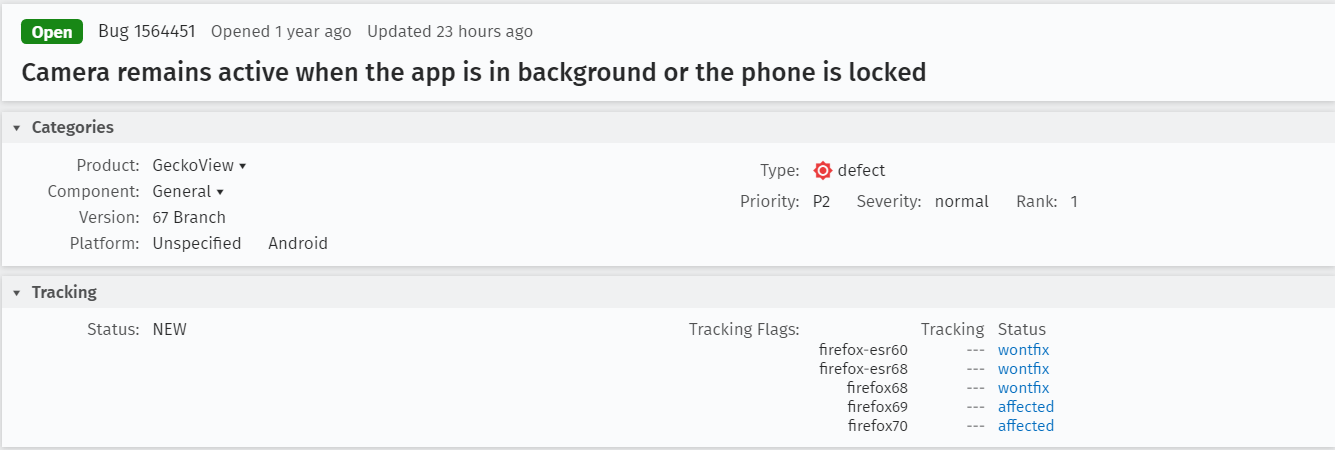1335x450 pixels.
Task: Open the General component dropdown arrow
Action: (x=220, y=192)
